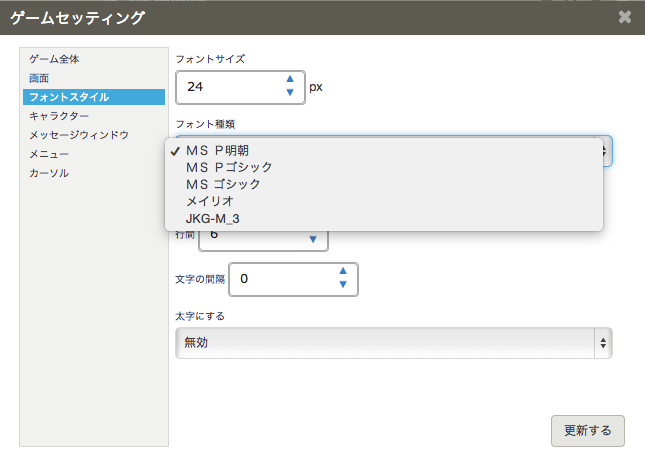
Task: Increase font size with up arrow
Action: tap(290, 79)
